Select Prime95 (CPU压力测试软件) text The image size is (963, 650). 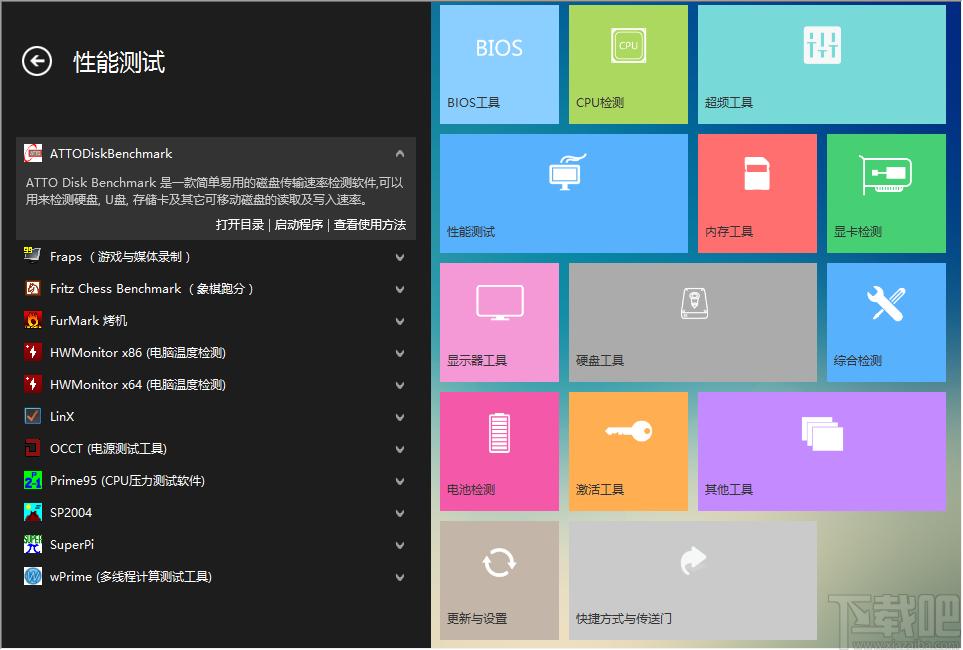pos(127,480)
